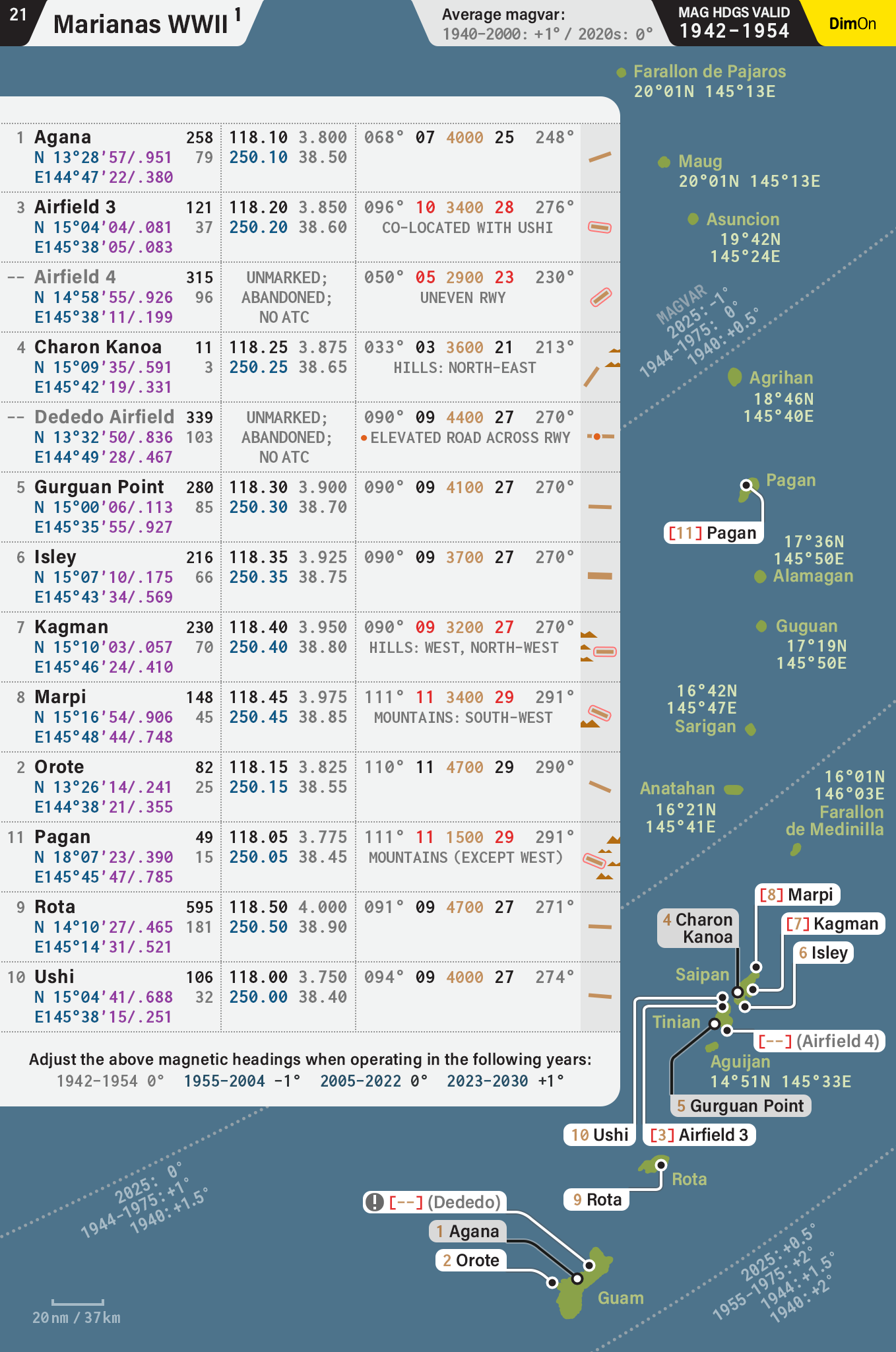
Task: Click Marpi runway length 3400
Action: point(464,697)
